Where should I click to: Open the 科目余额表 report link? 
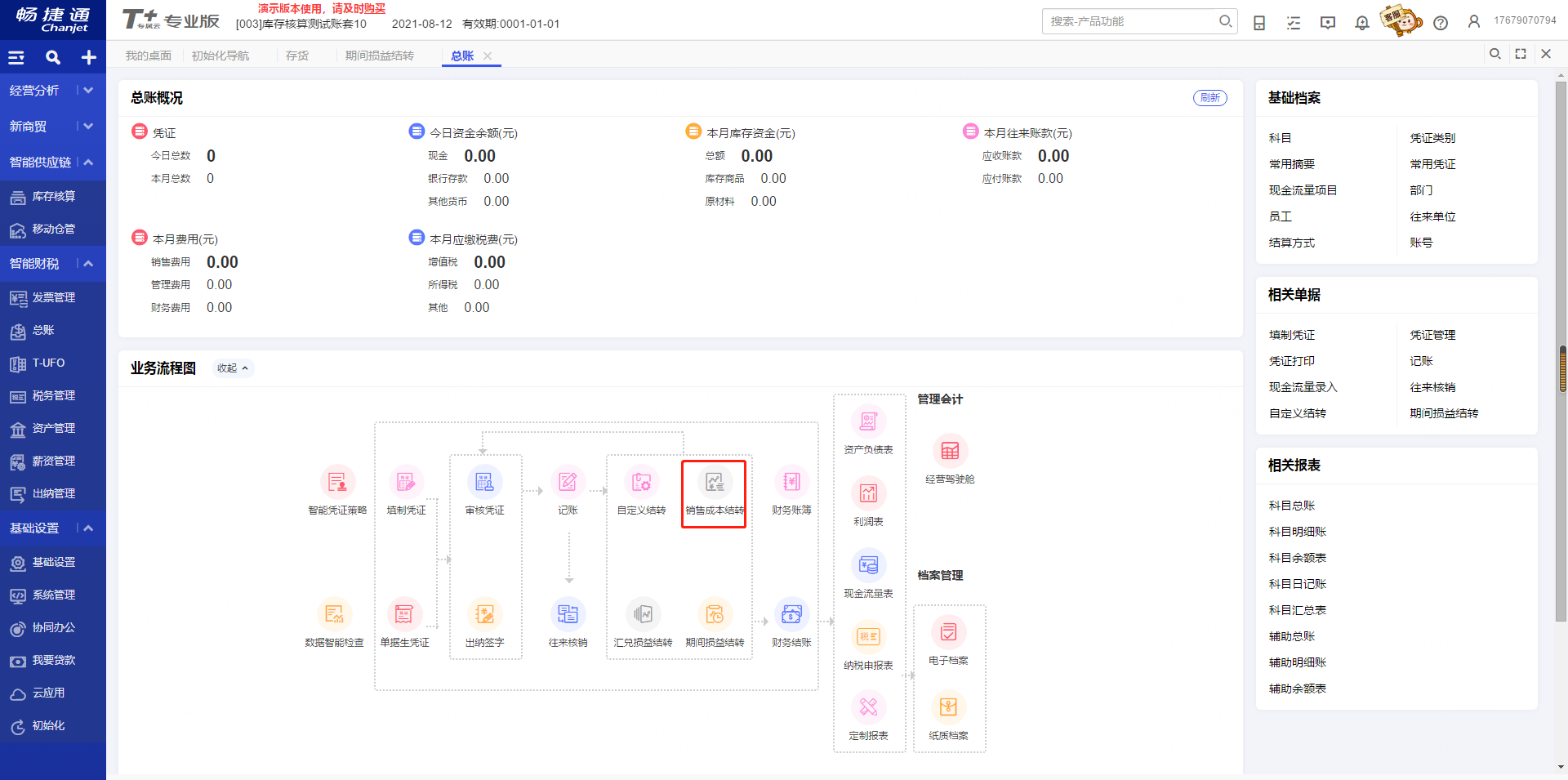click(x=1298, y=558)
